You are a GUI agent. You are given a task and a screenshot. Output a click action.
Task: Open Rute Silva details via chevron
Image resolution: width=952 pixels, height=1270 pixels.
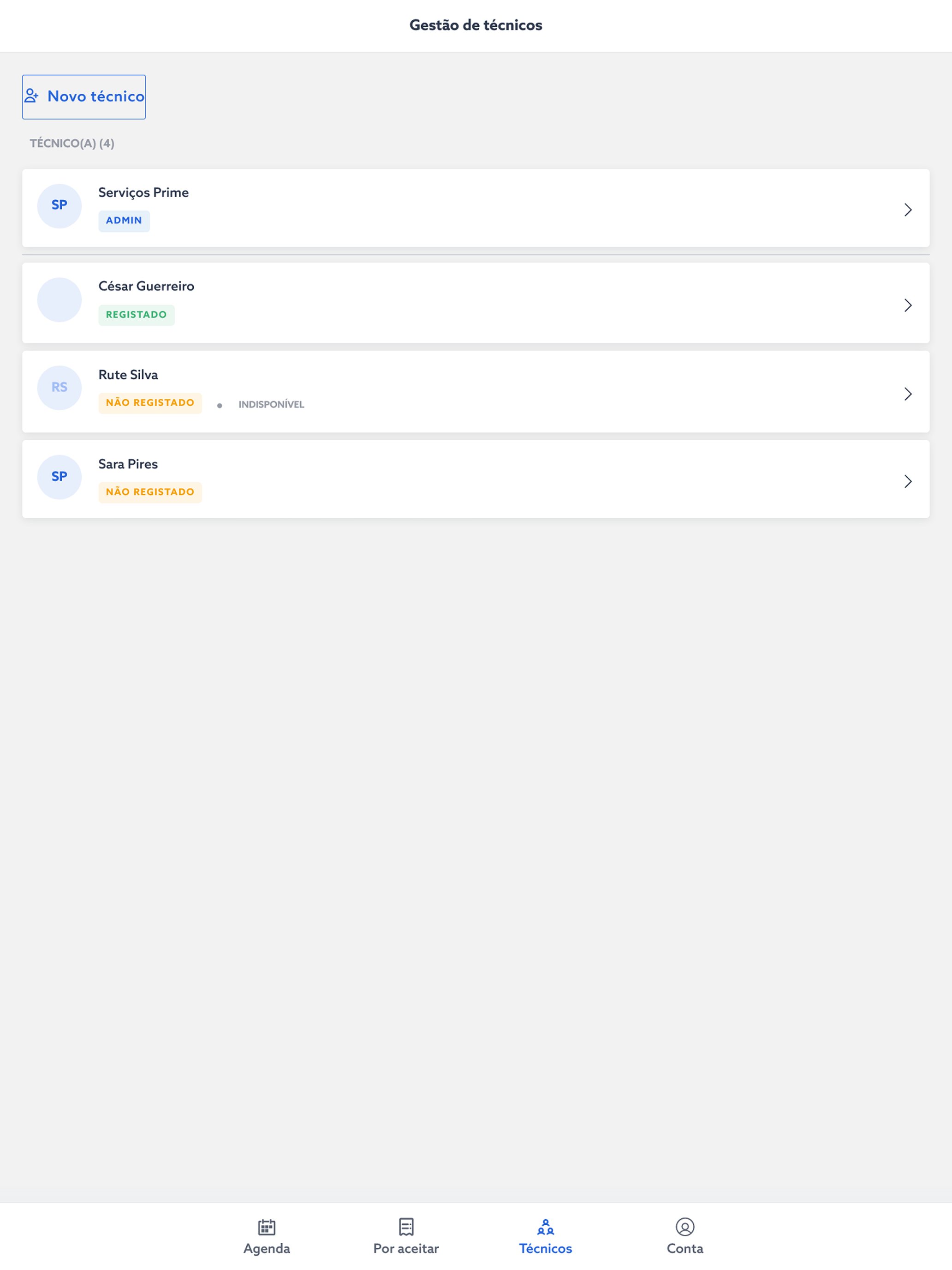click(x=908, y=393)
